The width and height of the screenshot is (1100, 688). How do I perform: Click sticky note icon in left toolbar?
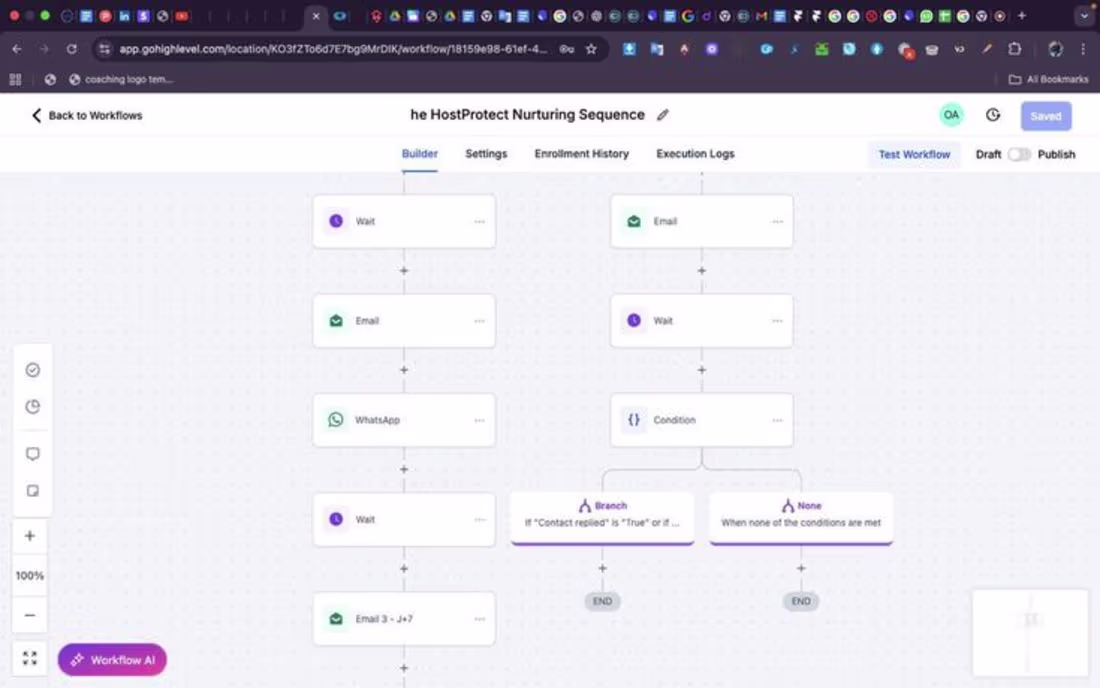tap(32, 491)
